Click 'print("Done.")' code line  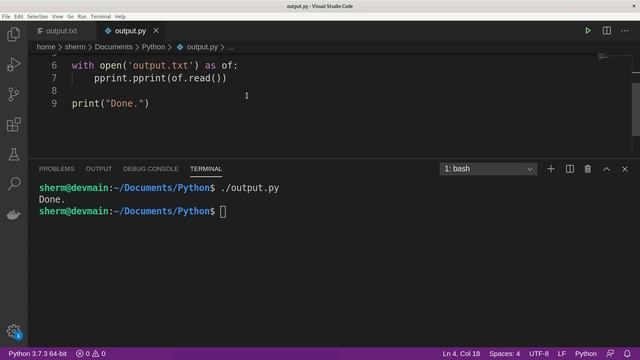click(111, 104)
